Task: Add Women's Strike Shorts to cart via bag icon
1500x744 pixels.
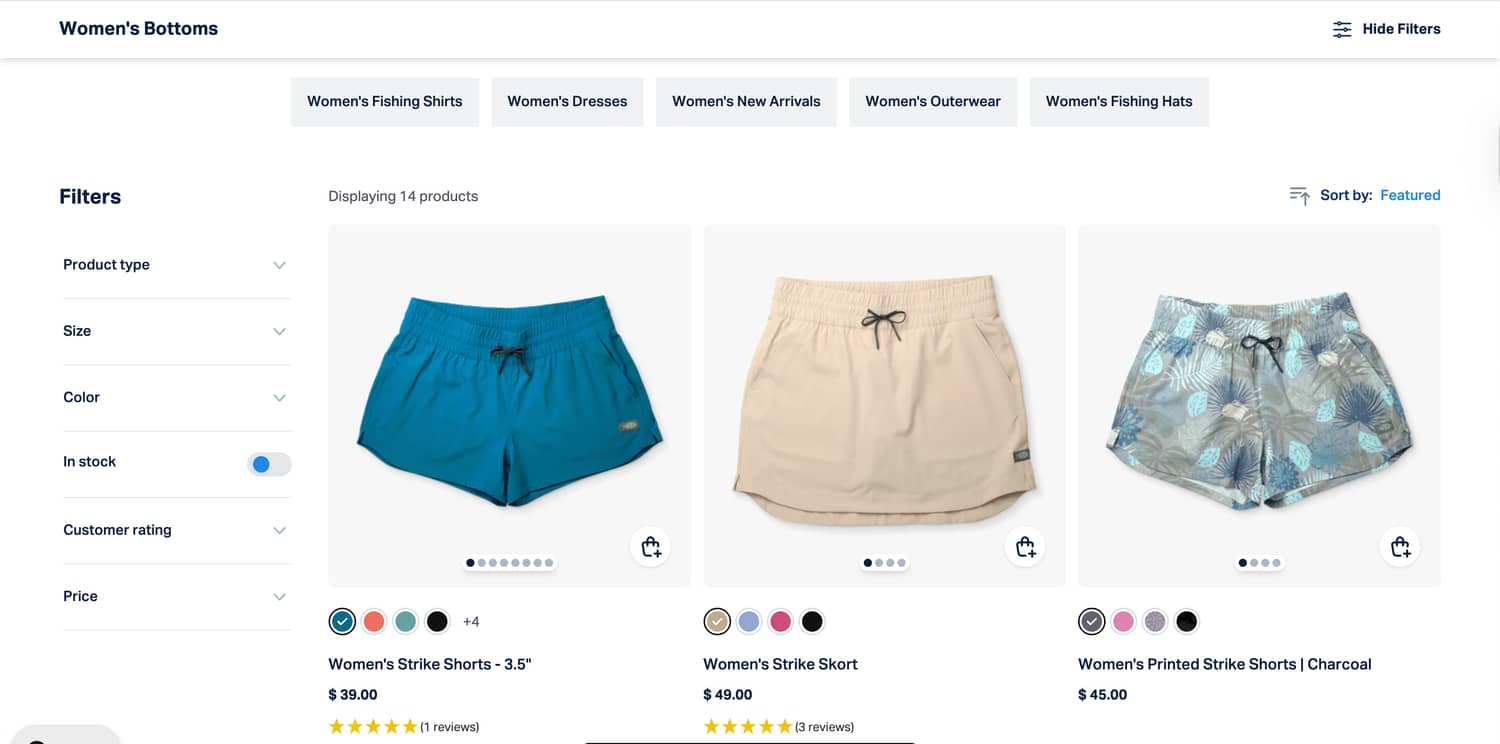Action: point(650,547)
